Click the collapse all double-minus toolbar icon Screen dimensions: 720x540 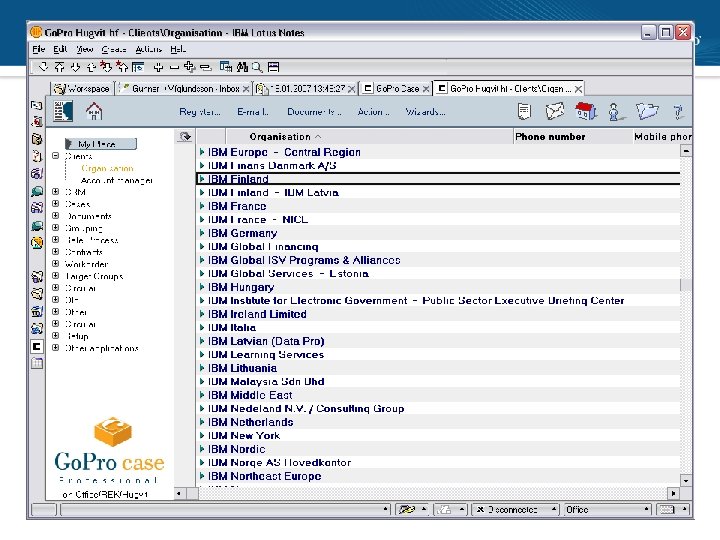[205, 68]
